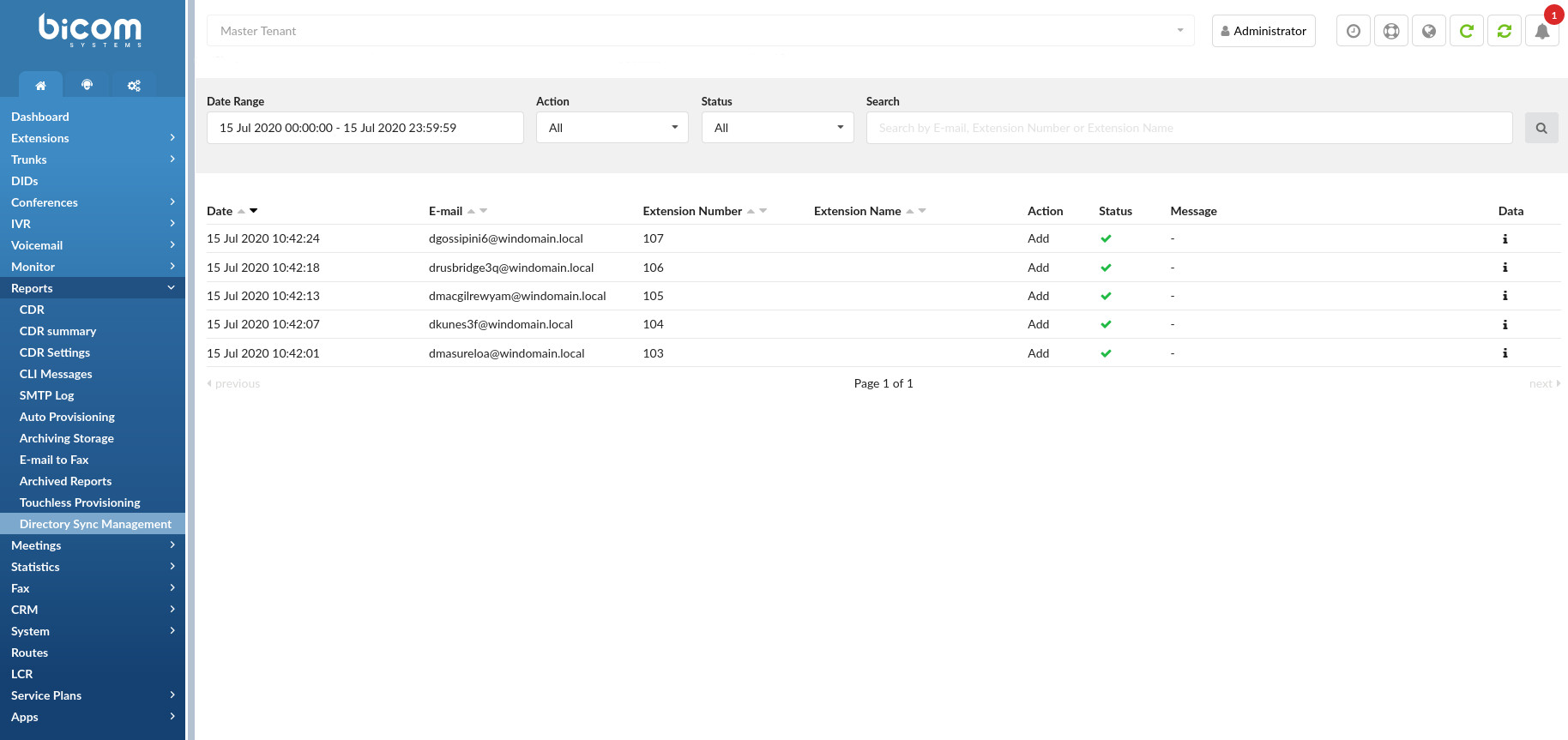This screenshot has height=740, width=1568.
Task: Open the Status filter dropdown
Action: pos(777,128)
